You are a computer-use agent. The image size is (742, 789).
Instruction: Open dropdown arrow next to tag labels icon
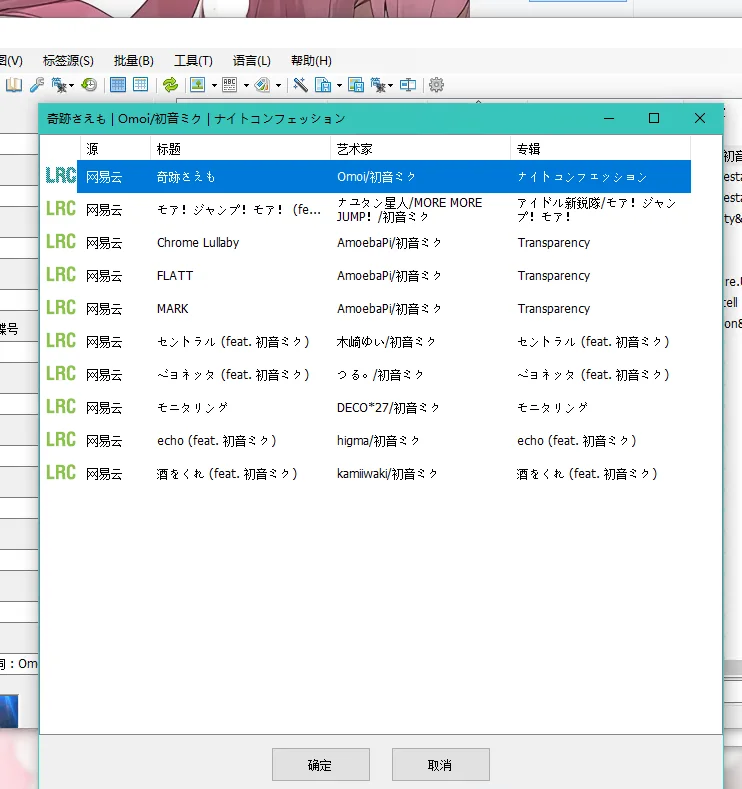pyautogui.click(x=278, y=86)
